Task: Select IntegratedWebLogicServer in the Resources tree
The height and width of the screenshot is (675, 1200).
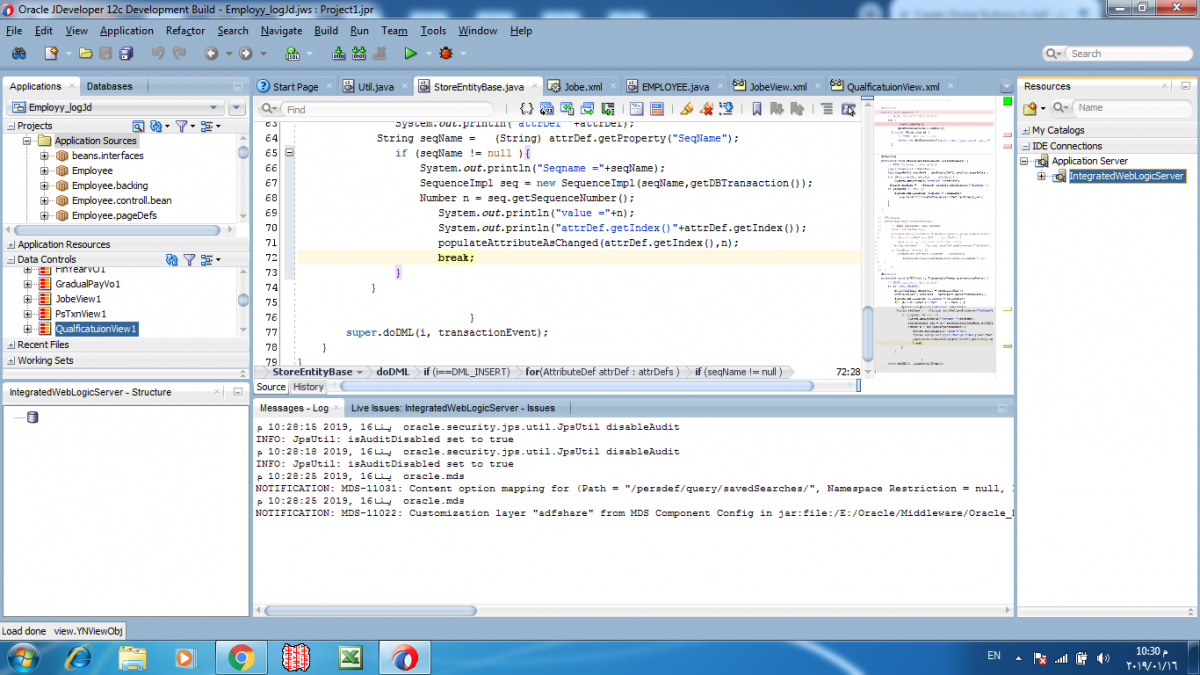Action: pos(1125,177)
